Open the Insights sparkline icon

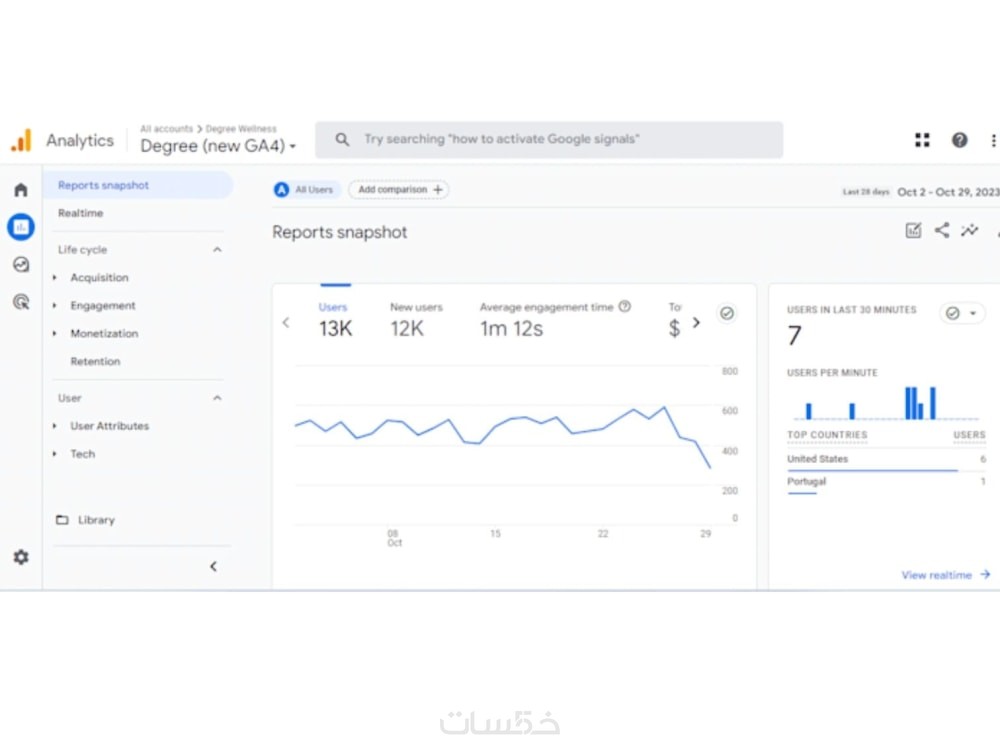[970, 230]
